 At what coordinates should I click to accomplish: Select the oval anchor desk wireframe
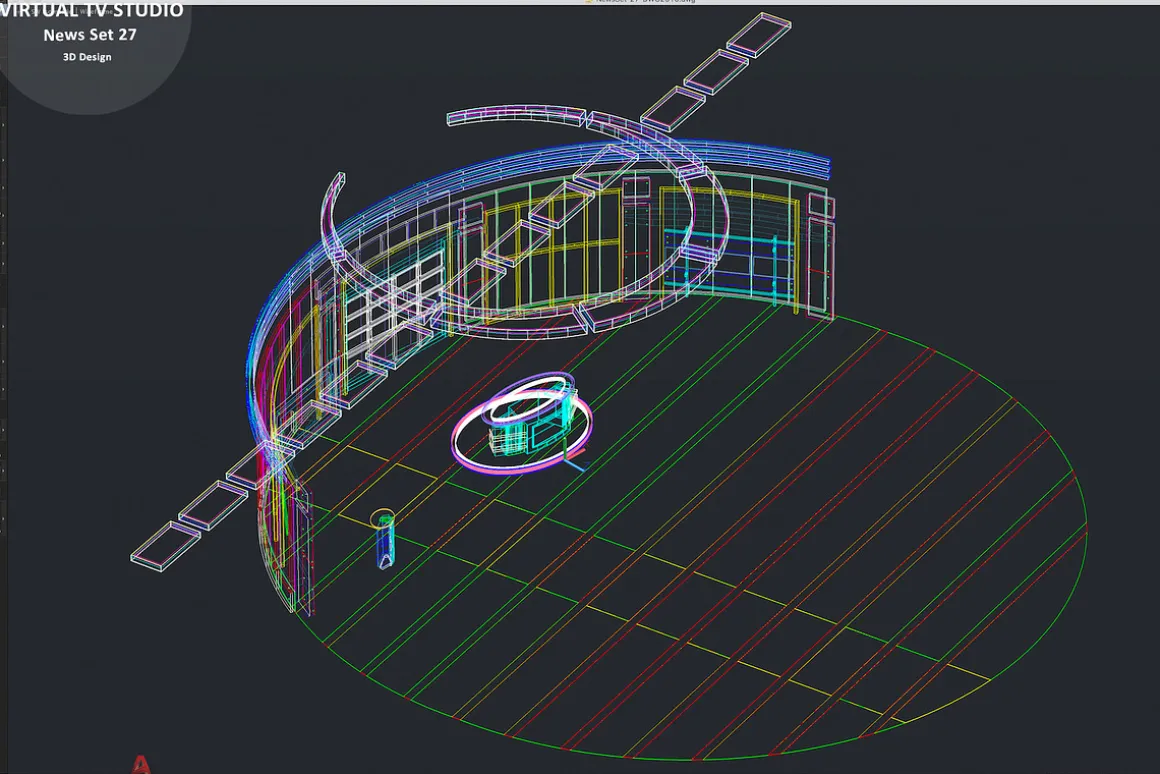[522, 423]
